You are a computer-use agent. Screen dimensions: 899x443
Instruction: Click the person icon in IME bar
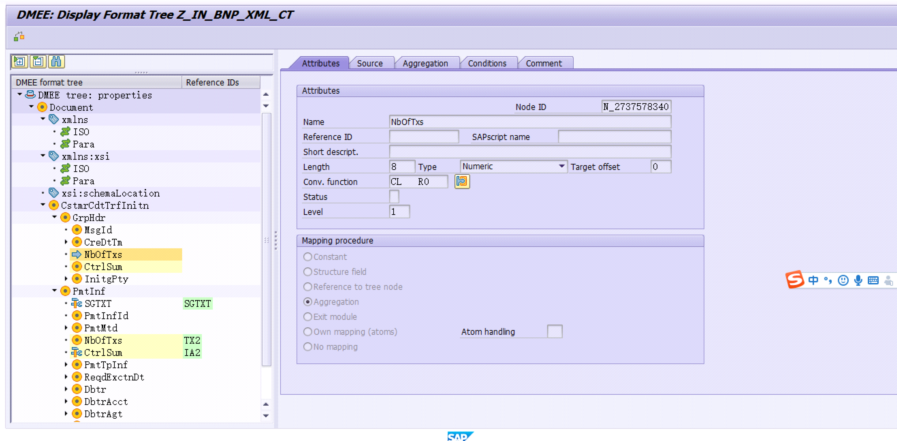tap(889, 280)
